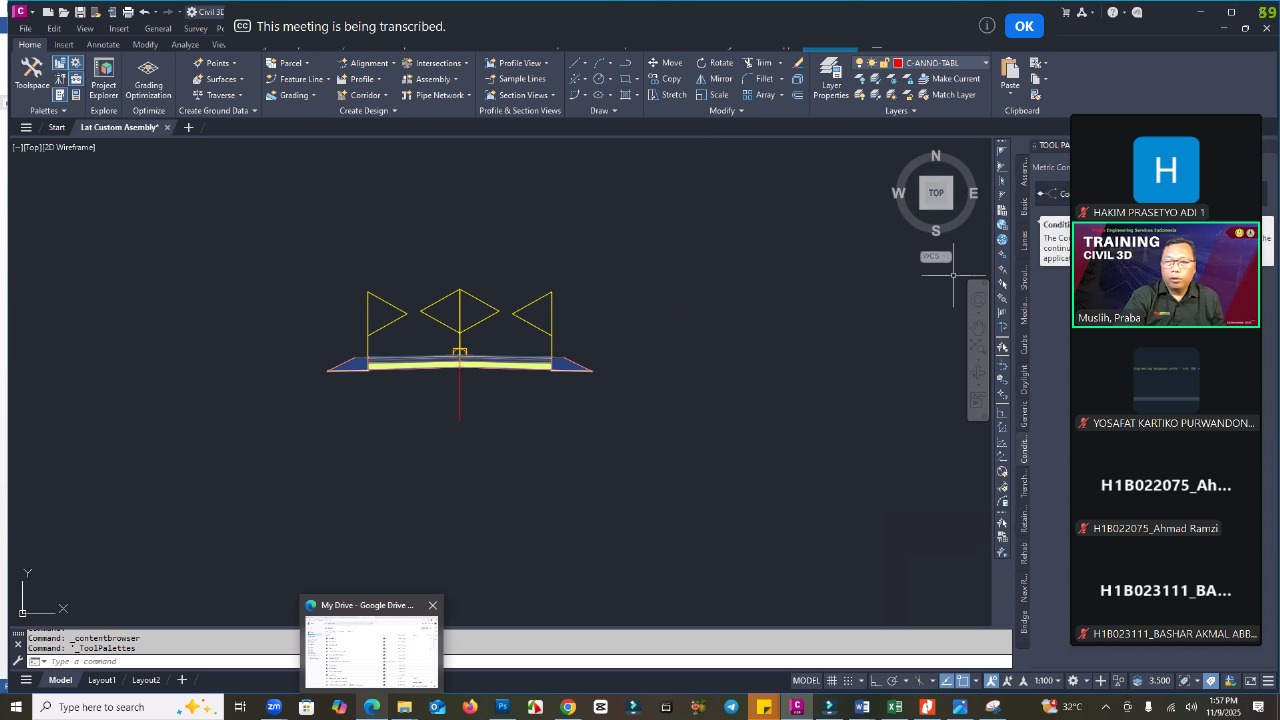The width and height of the screenshot is (1280, 720).
Task: Open the 1:100 annotation scale dropdown
Action: [x=1048, y=681]
